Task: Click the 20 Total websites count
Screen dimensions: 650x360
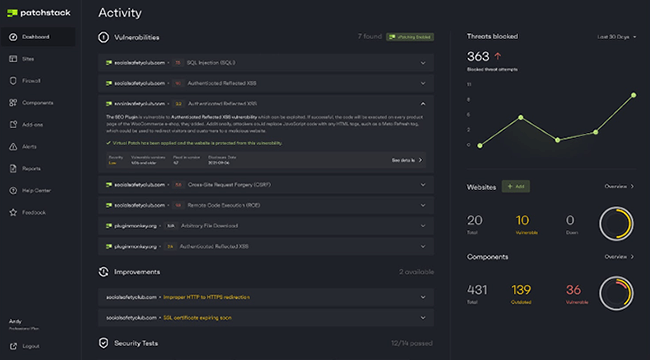Action: click(475, 220)
